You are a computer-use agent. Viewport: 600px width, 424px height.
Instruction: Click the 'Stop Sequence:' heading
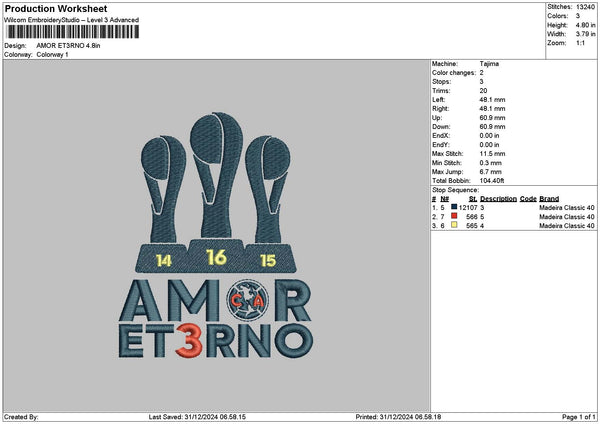(x=455, y=190)
